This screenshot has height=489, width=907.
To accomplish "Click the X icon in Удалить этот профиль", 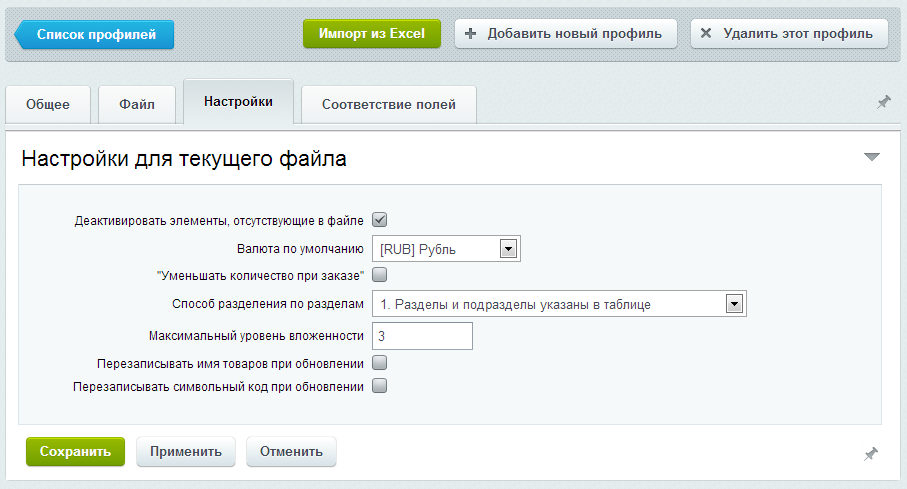I will click(x=706, y=33).
